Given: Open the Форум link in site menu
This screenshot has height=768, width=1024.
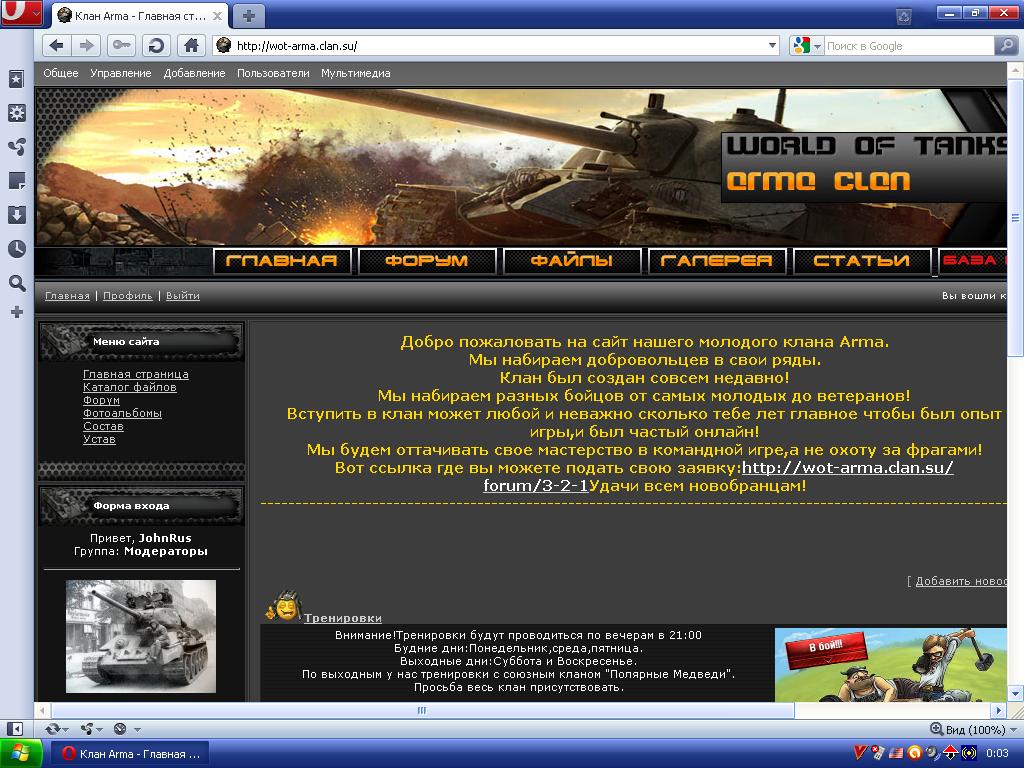Looking at the screenshot, I should pyautogui.click(x=101, y=400).
